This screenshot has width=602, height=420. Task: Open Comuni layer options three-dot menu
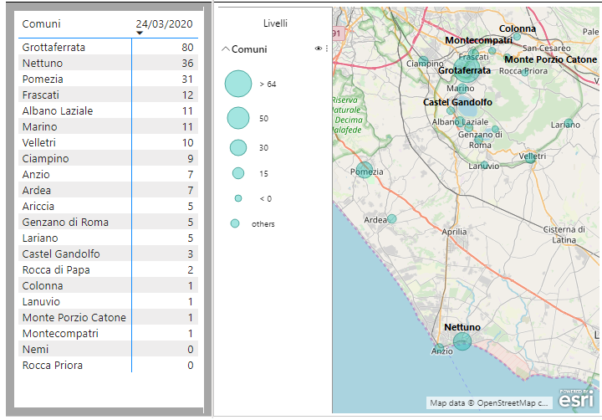click(x=326, y=49)
